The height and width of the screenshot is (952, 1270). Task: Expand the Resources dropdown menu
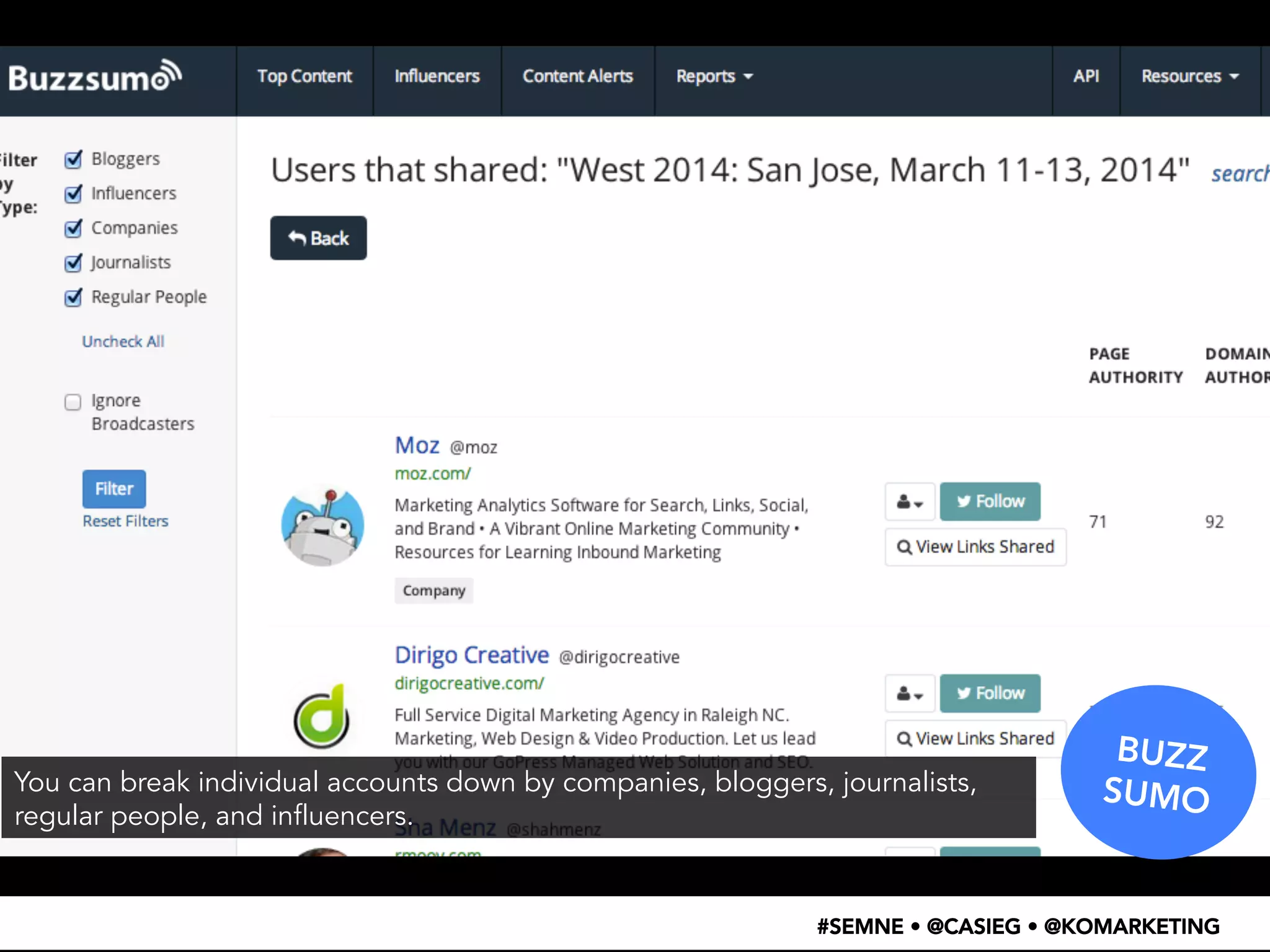1190,76
